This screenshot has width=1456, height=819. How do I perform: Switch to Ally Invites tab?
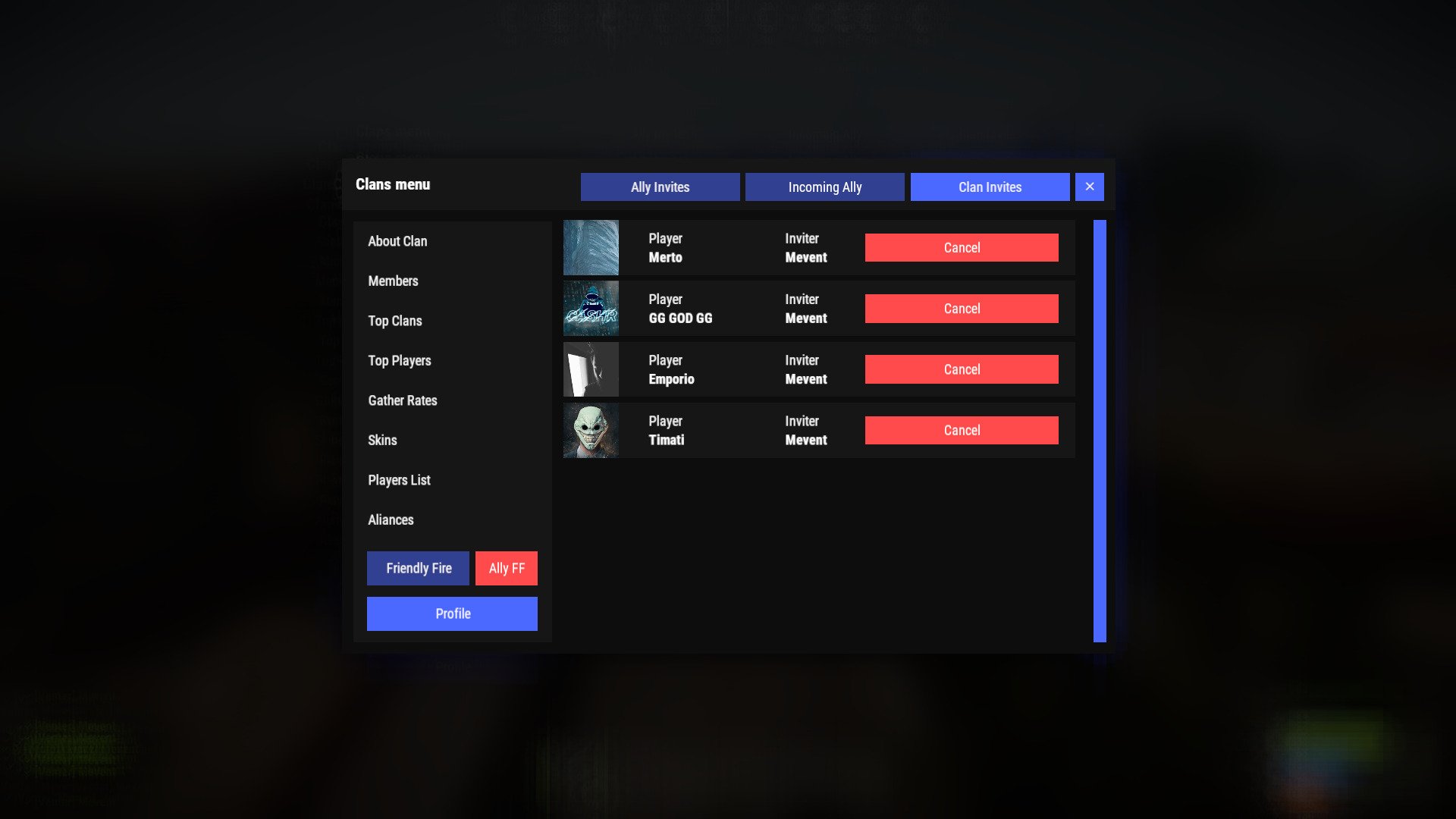(x=660, y=187)
